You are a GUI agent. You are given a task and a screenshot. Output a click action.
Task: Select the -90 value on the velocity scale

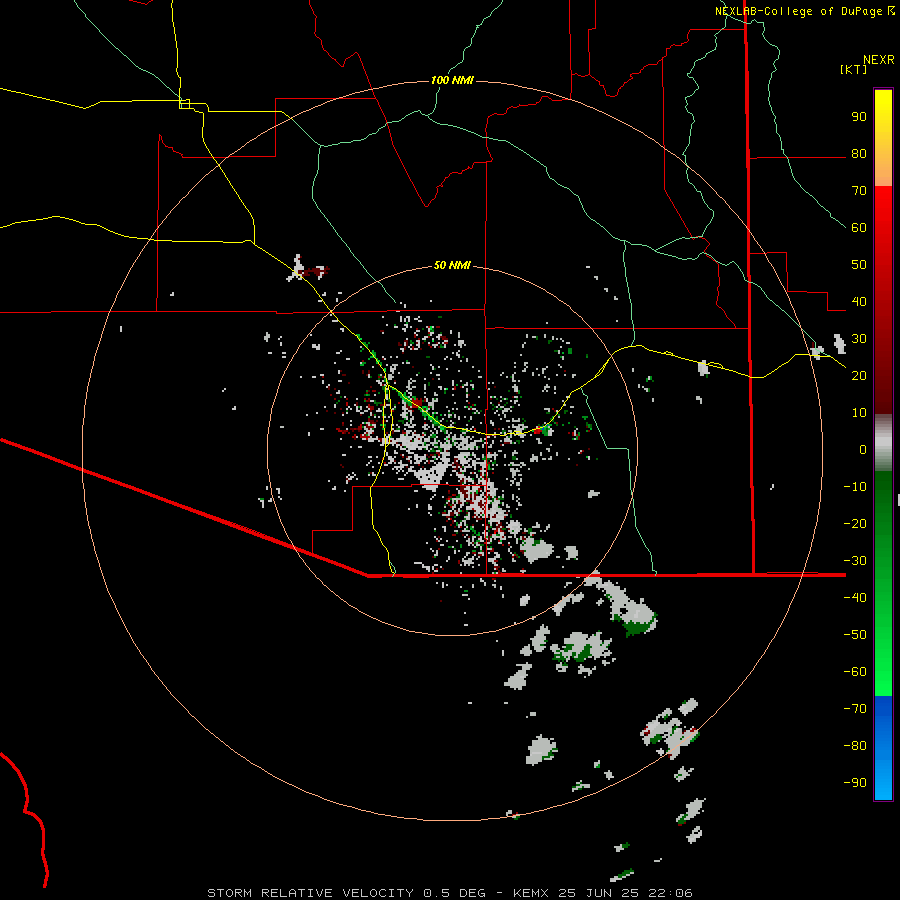(855, 782)
